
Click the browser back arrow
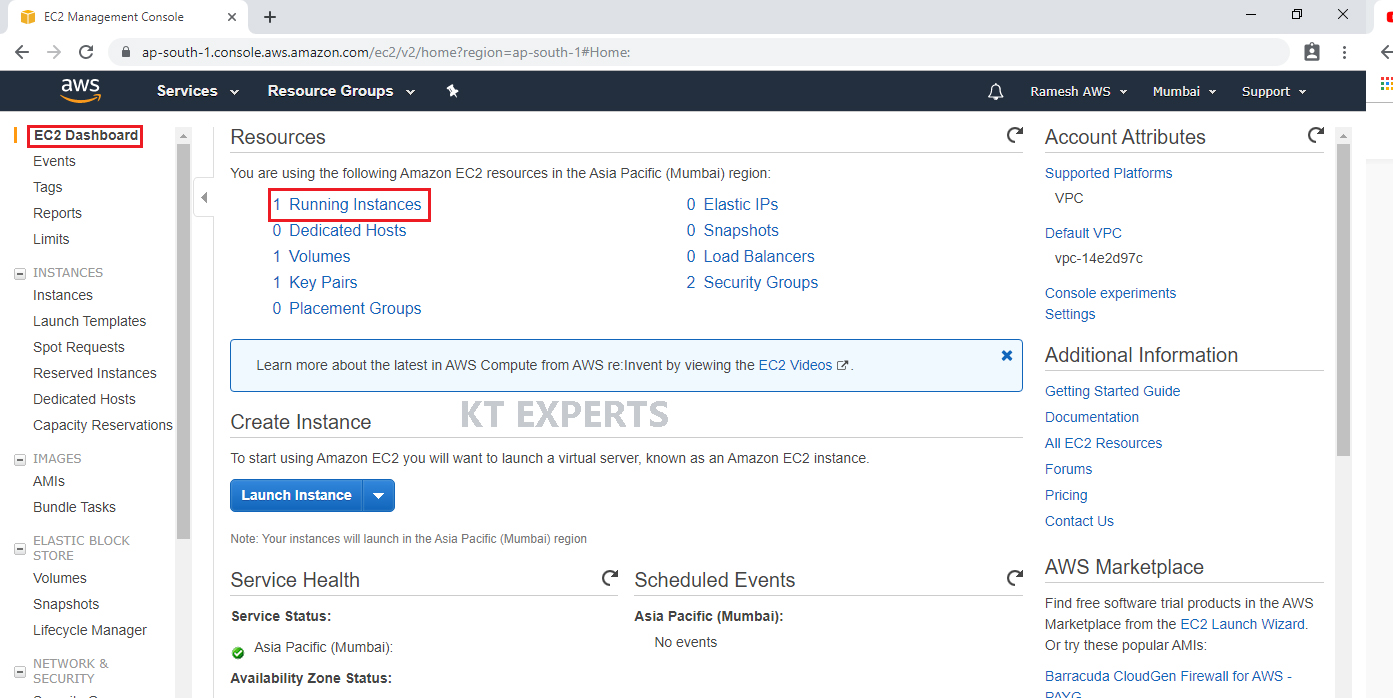[x=22, y=52]
